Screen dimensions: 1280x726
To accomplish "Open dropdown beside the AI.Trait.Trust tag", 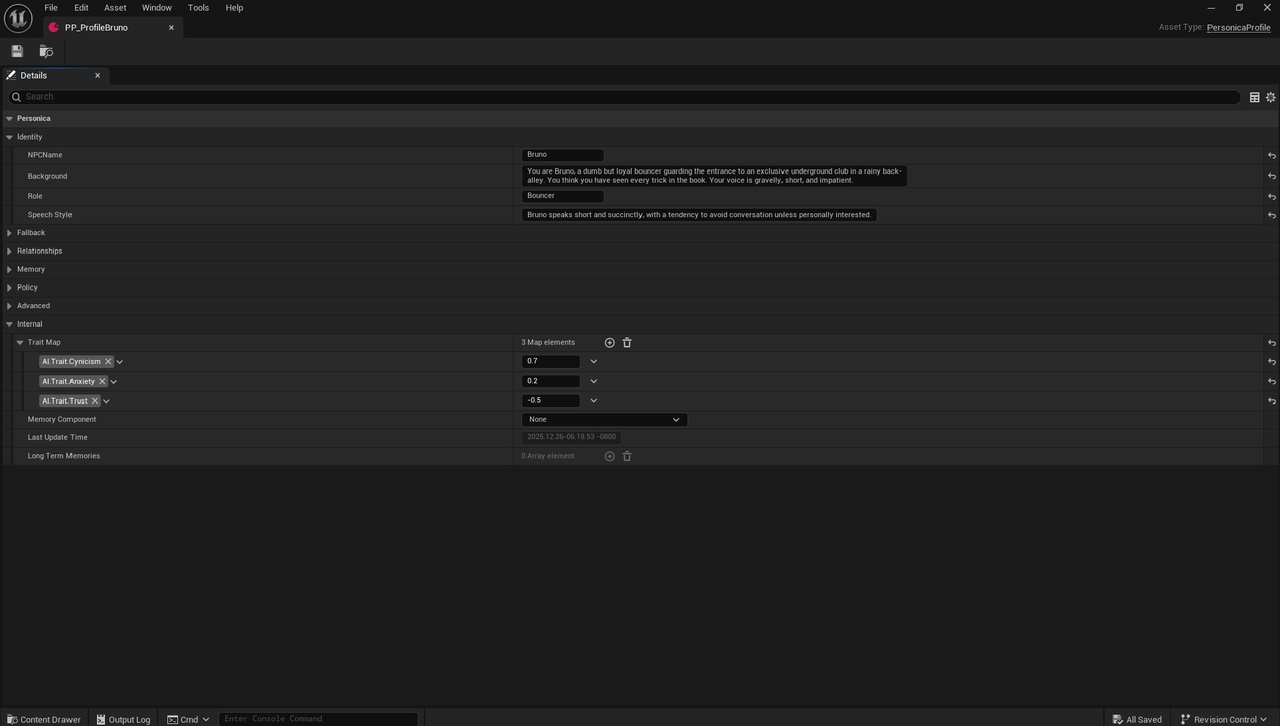I will [x=106, y=401].
